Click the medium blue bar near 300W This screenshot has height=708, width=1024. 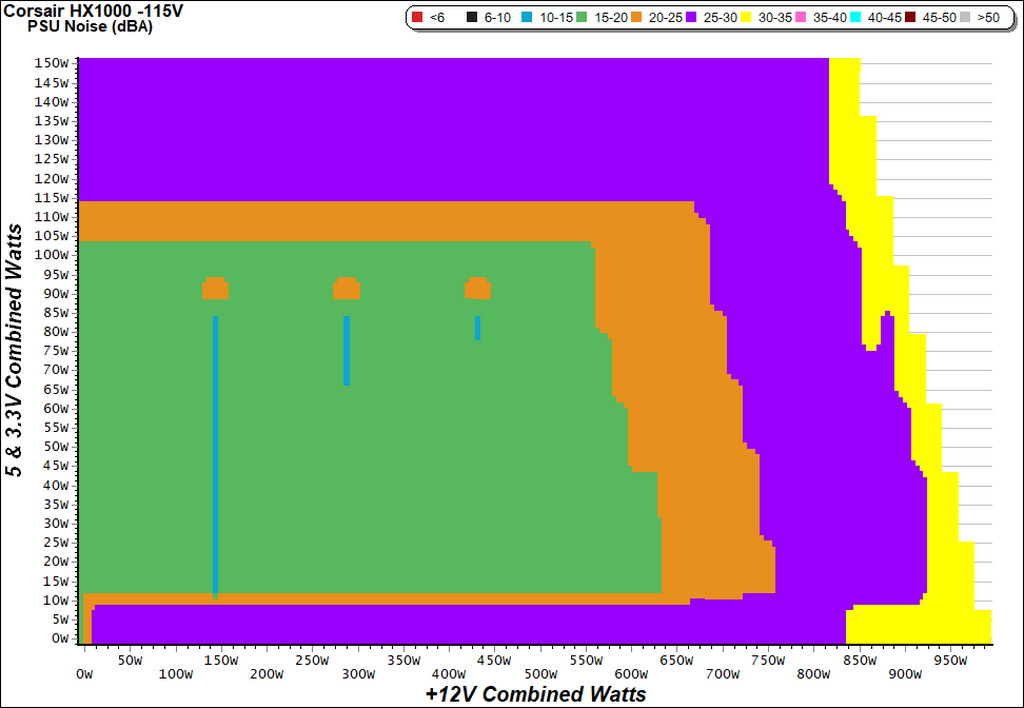(x=347, y=351)
